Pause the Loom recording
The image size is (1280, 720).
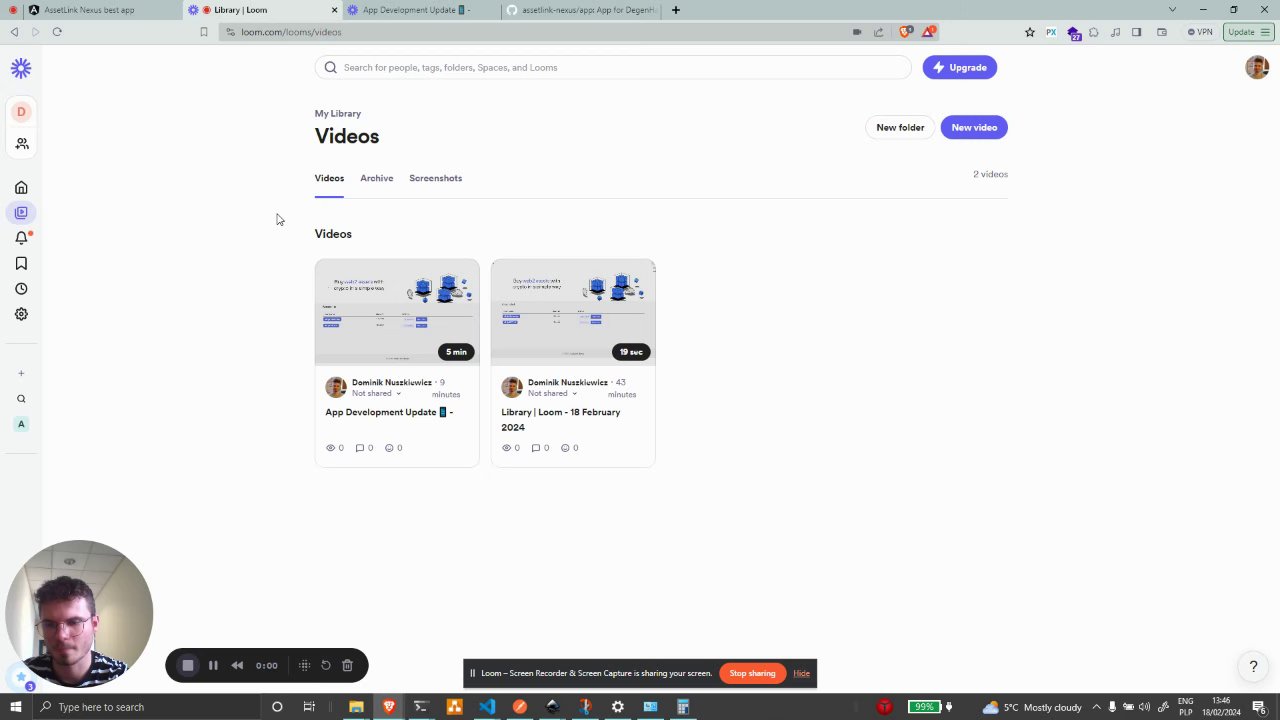(x=213, y=666)
